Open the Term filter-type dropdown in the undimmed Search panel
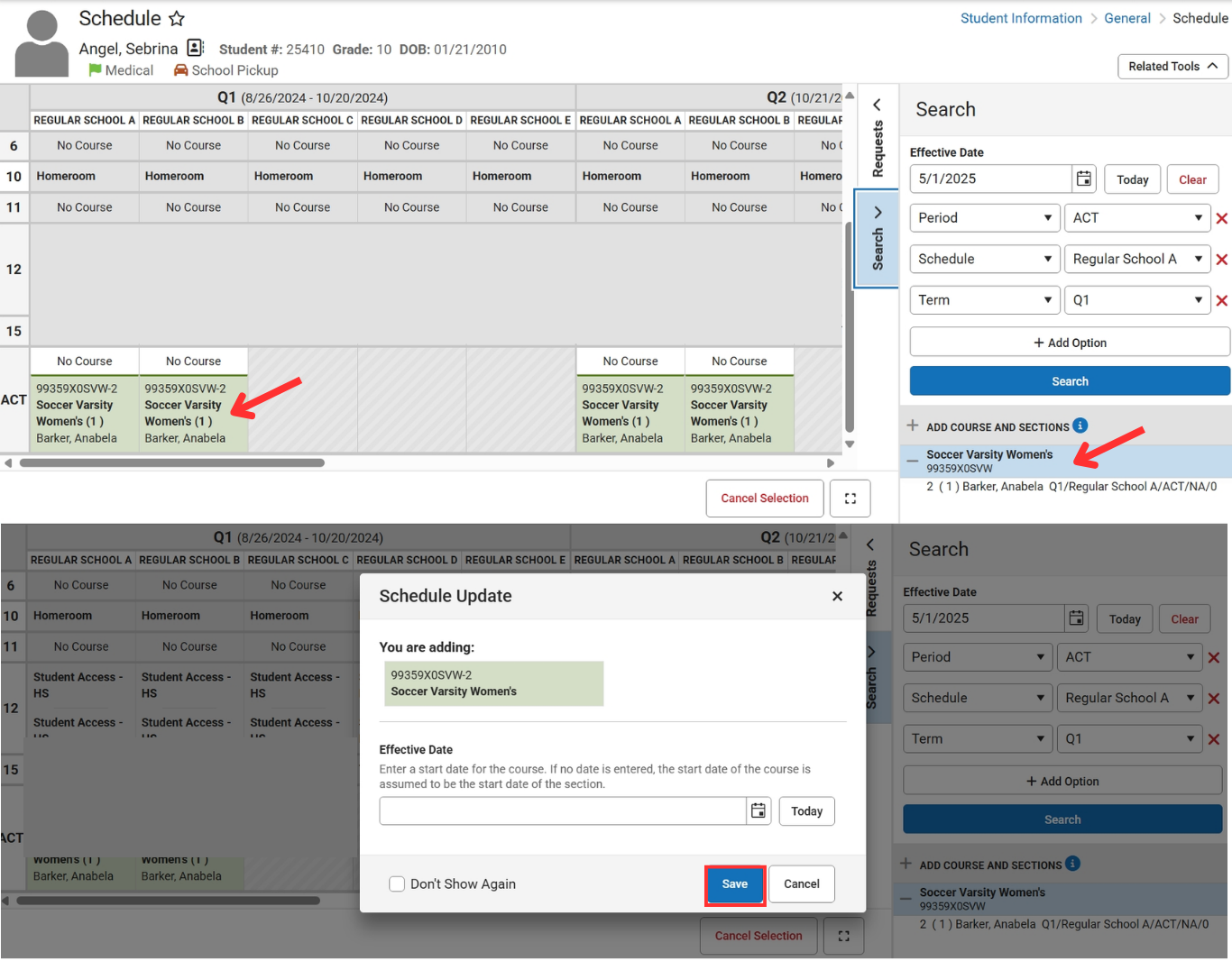Viewport: 1232px width, 961px height. pyautogui.click(x=985, y=300)
